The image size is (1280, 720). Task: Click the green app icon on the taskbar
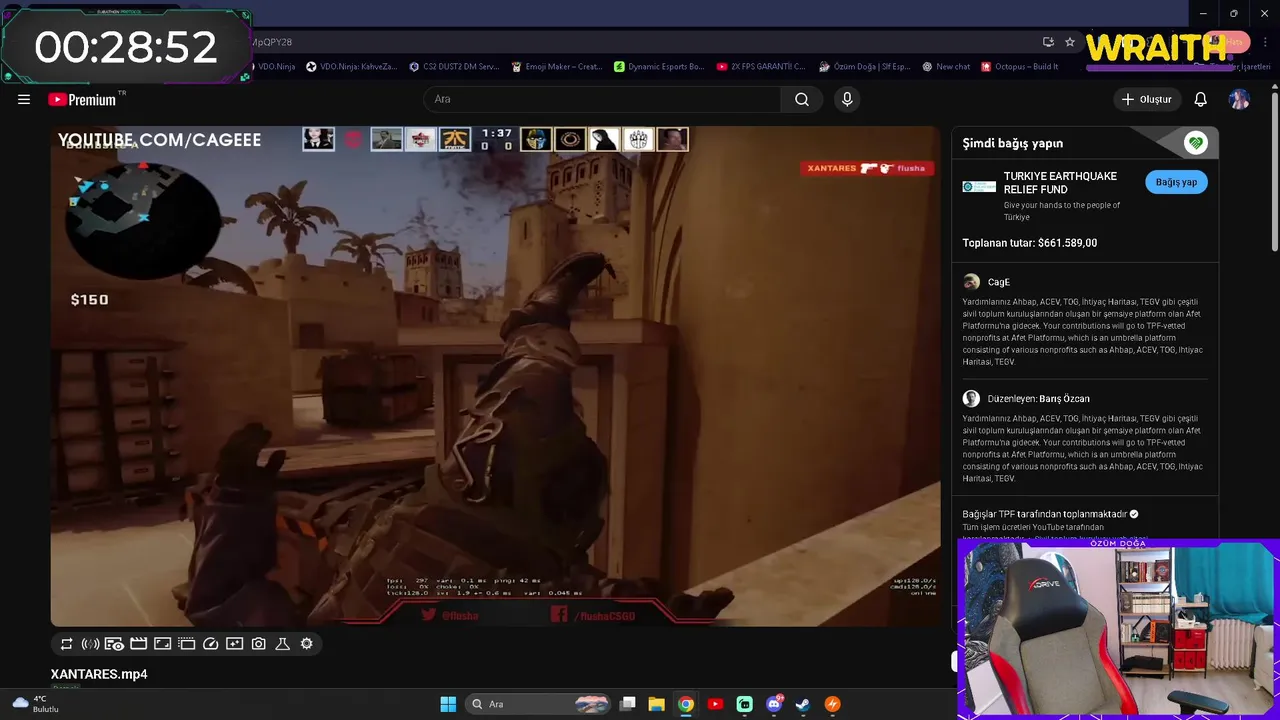(x=744, y=704)
